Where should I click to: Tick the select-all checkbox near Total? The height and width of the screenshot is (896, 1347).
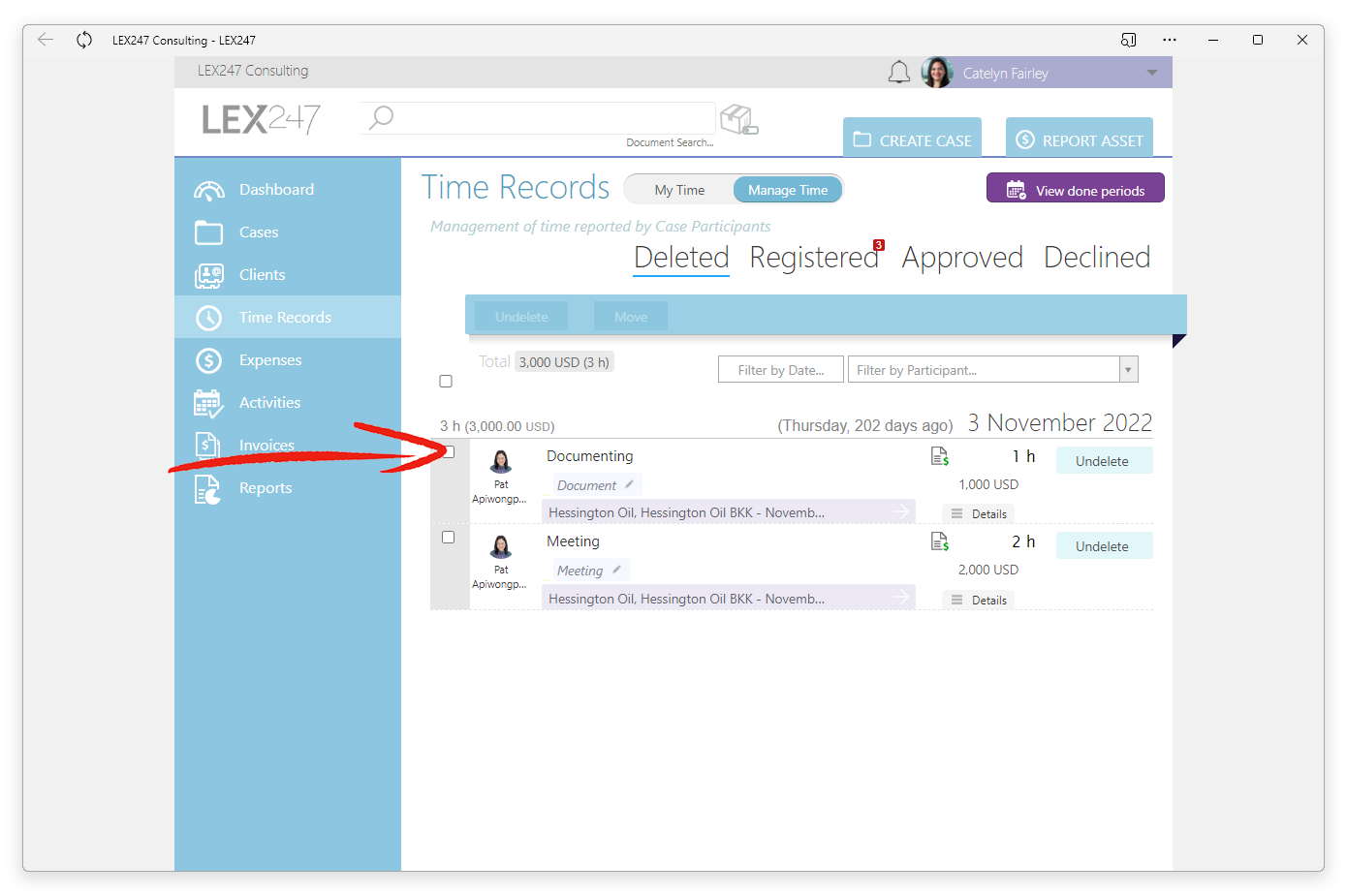click(446, 382)
